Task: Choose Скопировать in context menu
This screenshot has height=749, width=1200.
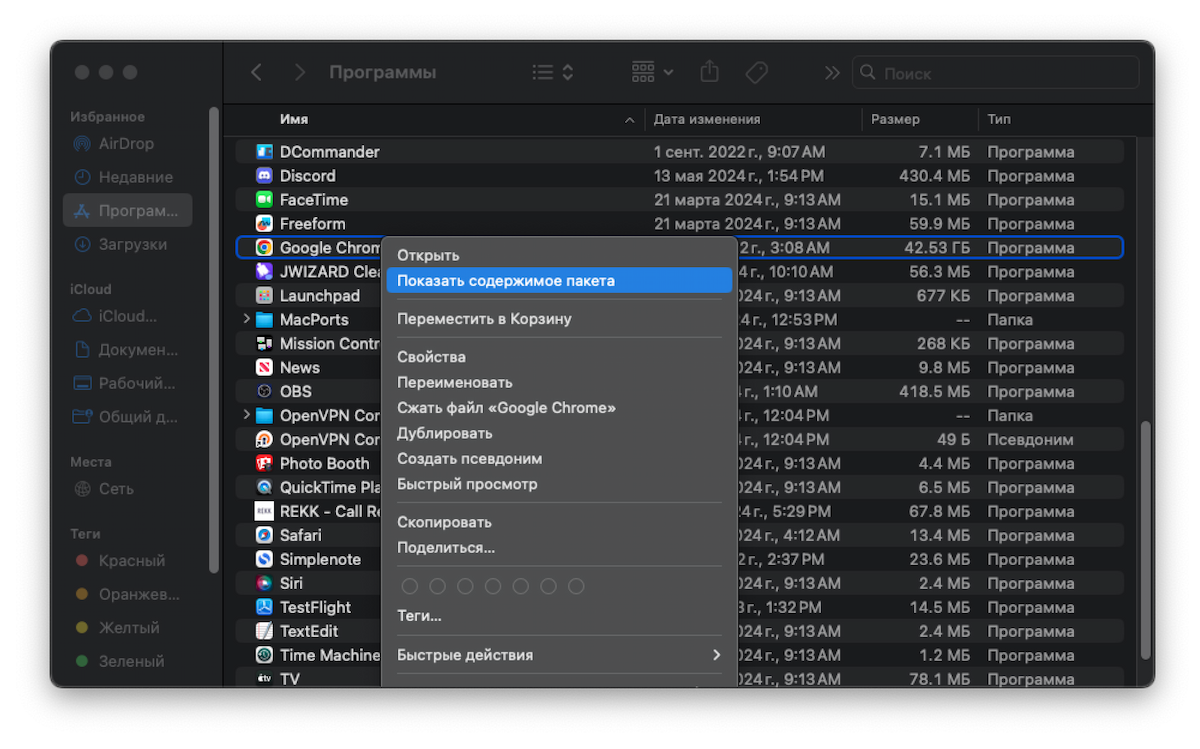Action: click(x=559, y=522)
